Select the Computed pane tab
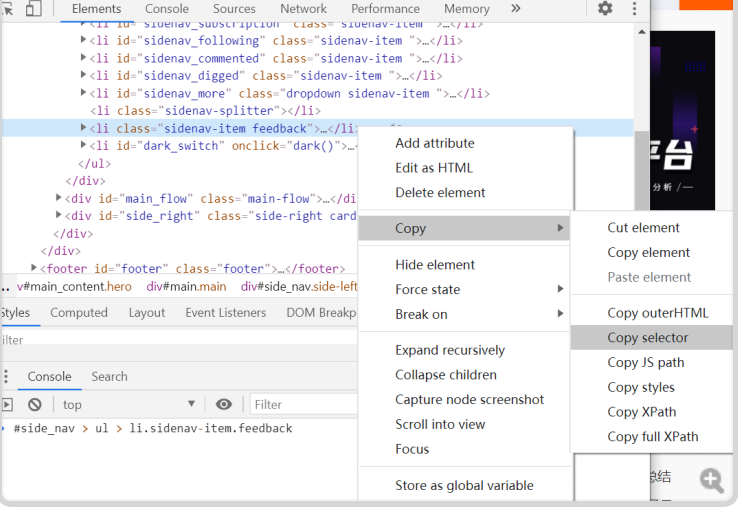Viewport: 738px width, 509px height. 79,313
